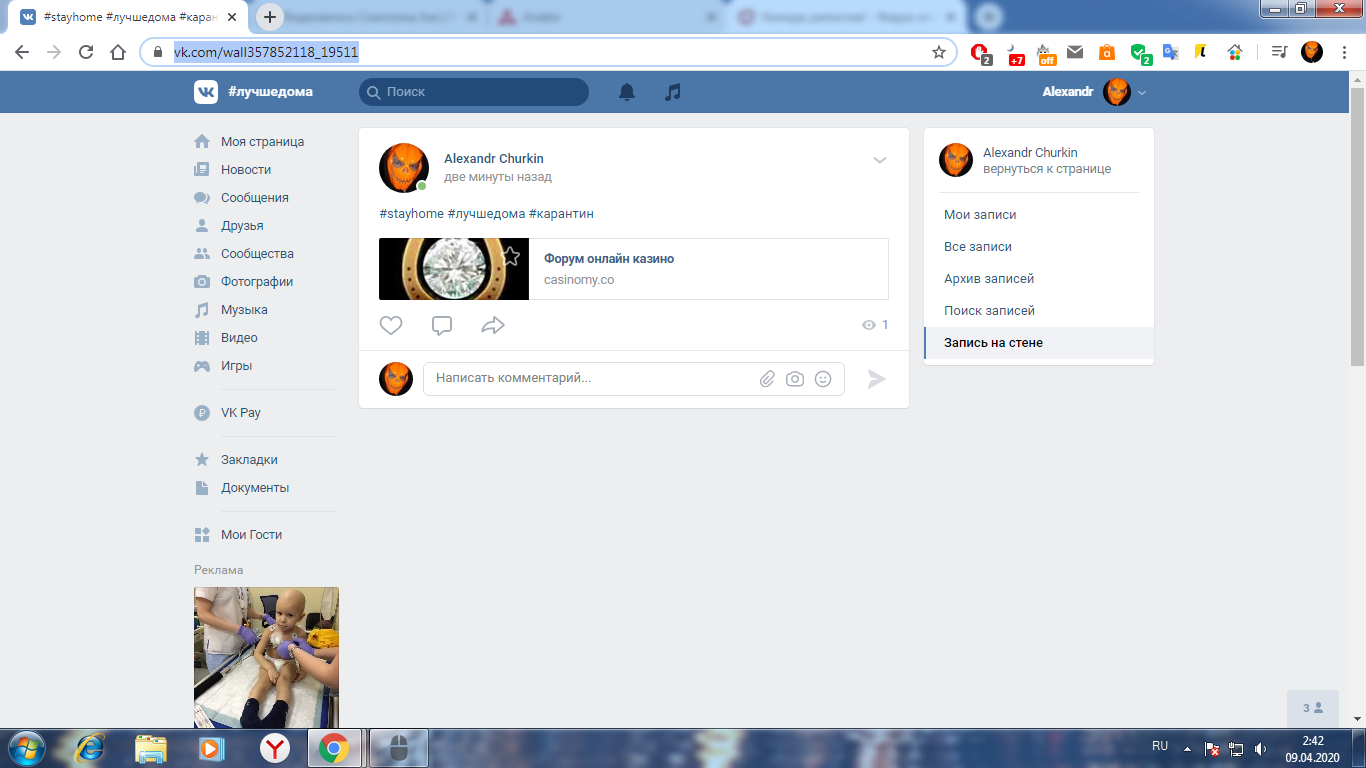Add a photo using the camera icon
The height and width of the screenshot is (768, 1366).
[x=795, y=379]
